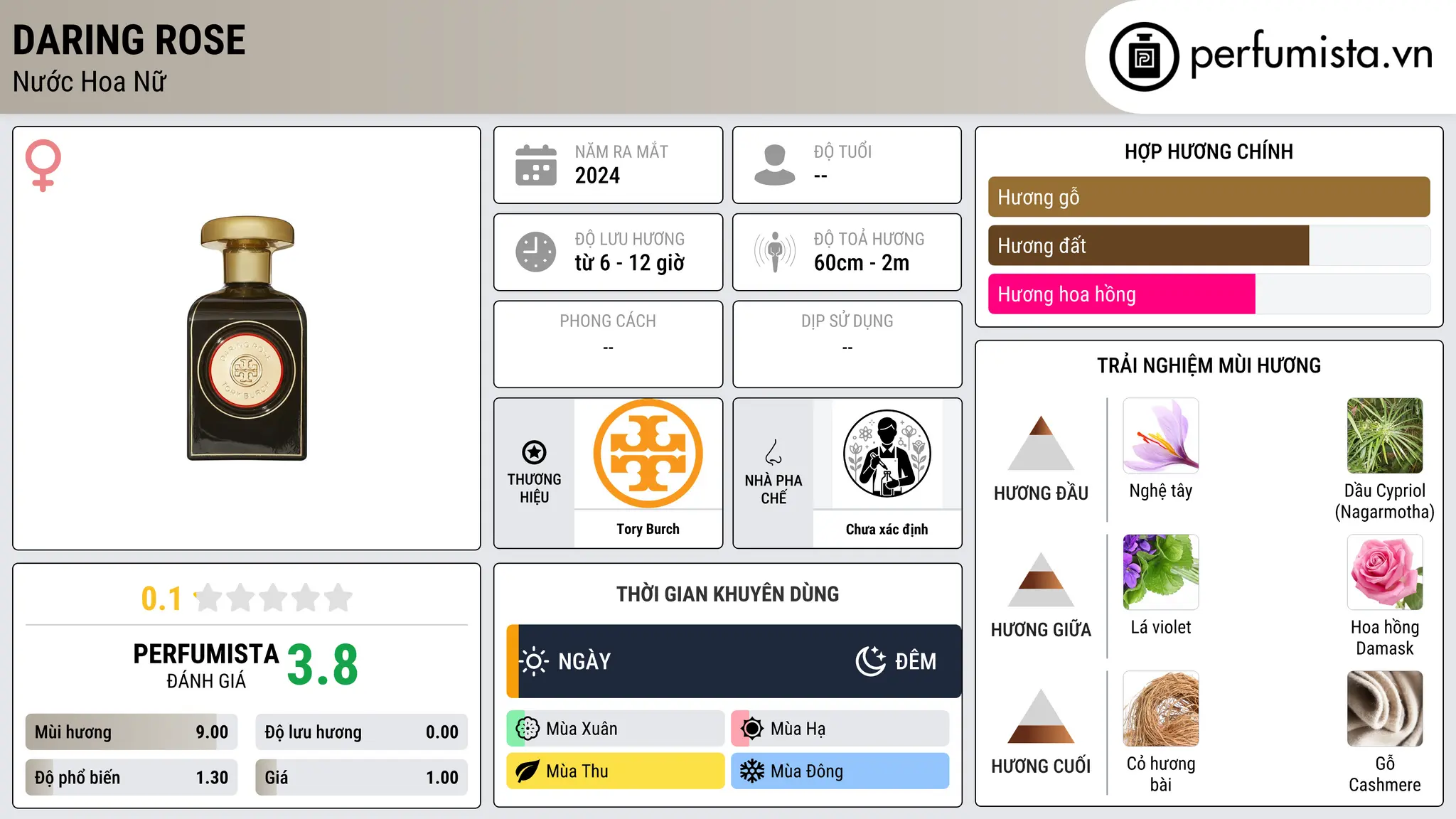1456x819 pixels.
Task: Click the green 3.8 Perfumista score
Action: point(323,665)
